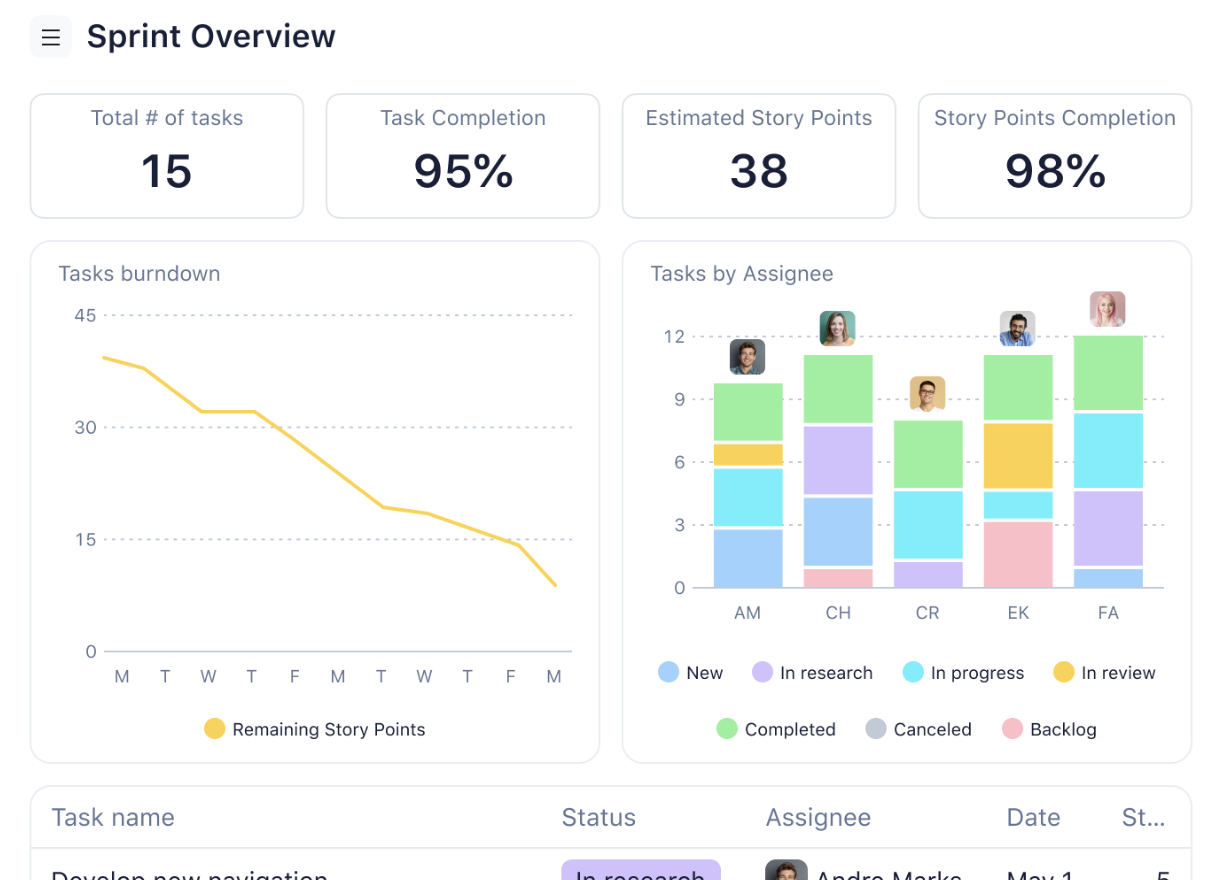The image size is (1212, 880).
Task: Click the purple In research segment of the FA bar
Action: pyautogui.click(x=1107, y=528)
